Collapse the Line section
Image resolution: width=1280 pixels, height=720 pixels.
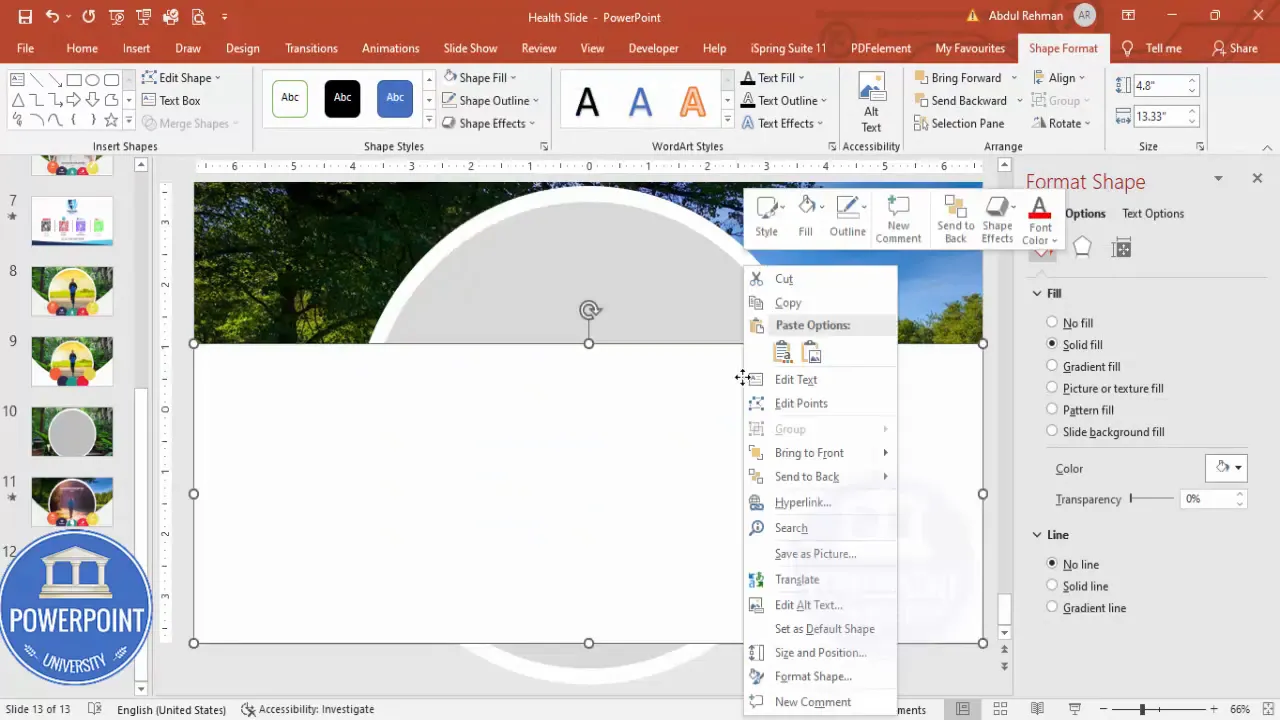click(1037, 535)
